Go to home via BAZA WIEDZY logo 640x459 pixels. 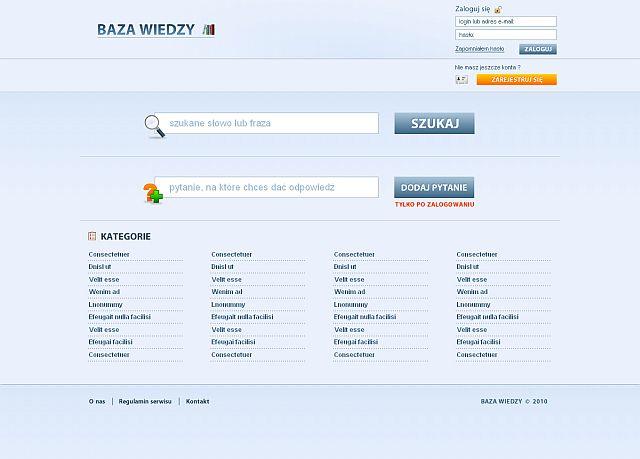click(146, 29)
